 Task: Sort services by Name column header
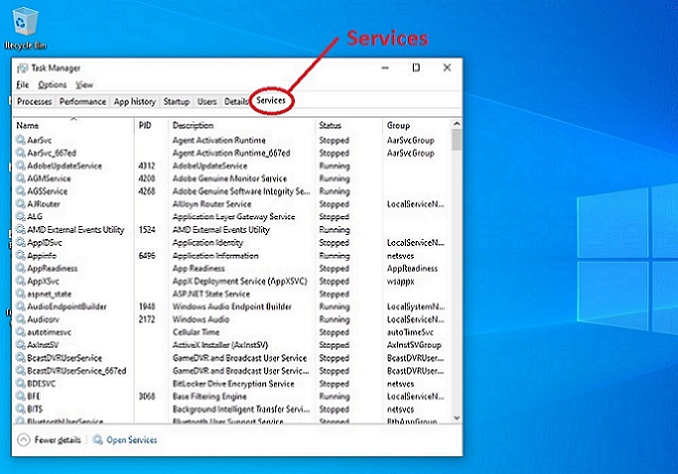pos(27,126)
